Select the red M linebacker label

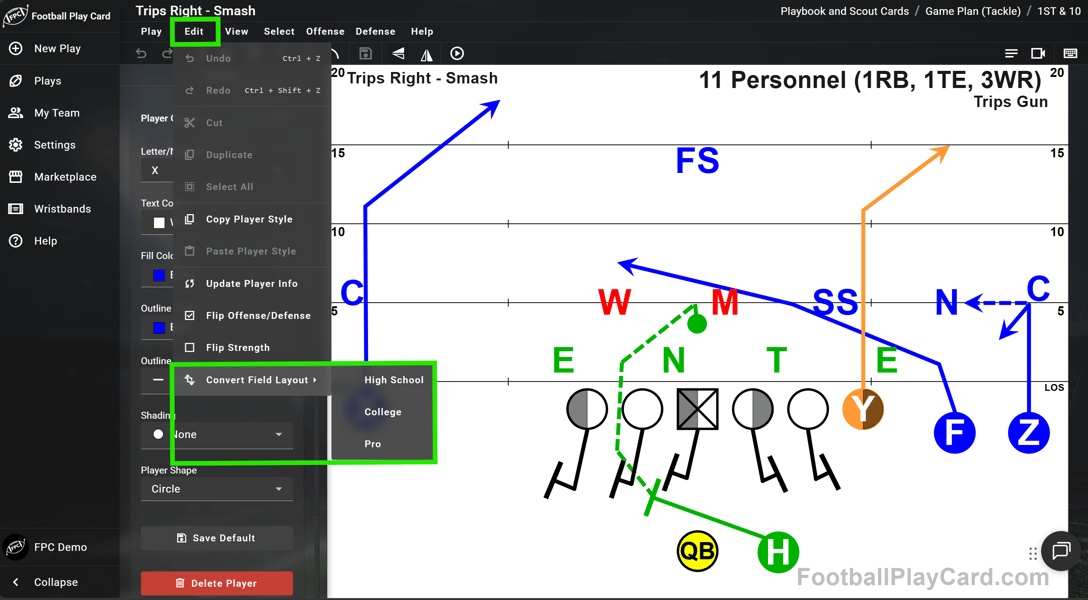point(725,302)
